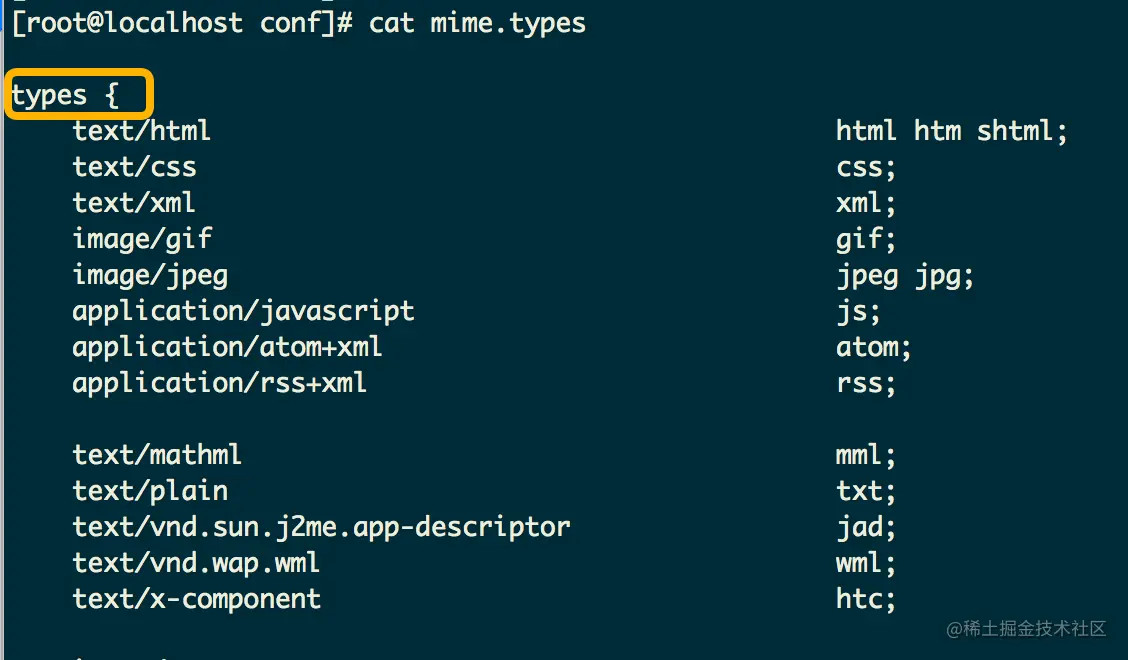The height and width of the screenshot is (660, 1128).
Task: Click the image/jpeg entry
Action: tap(150, 276)
